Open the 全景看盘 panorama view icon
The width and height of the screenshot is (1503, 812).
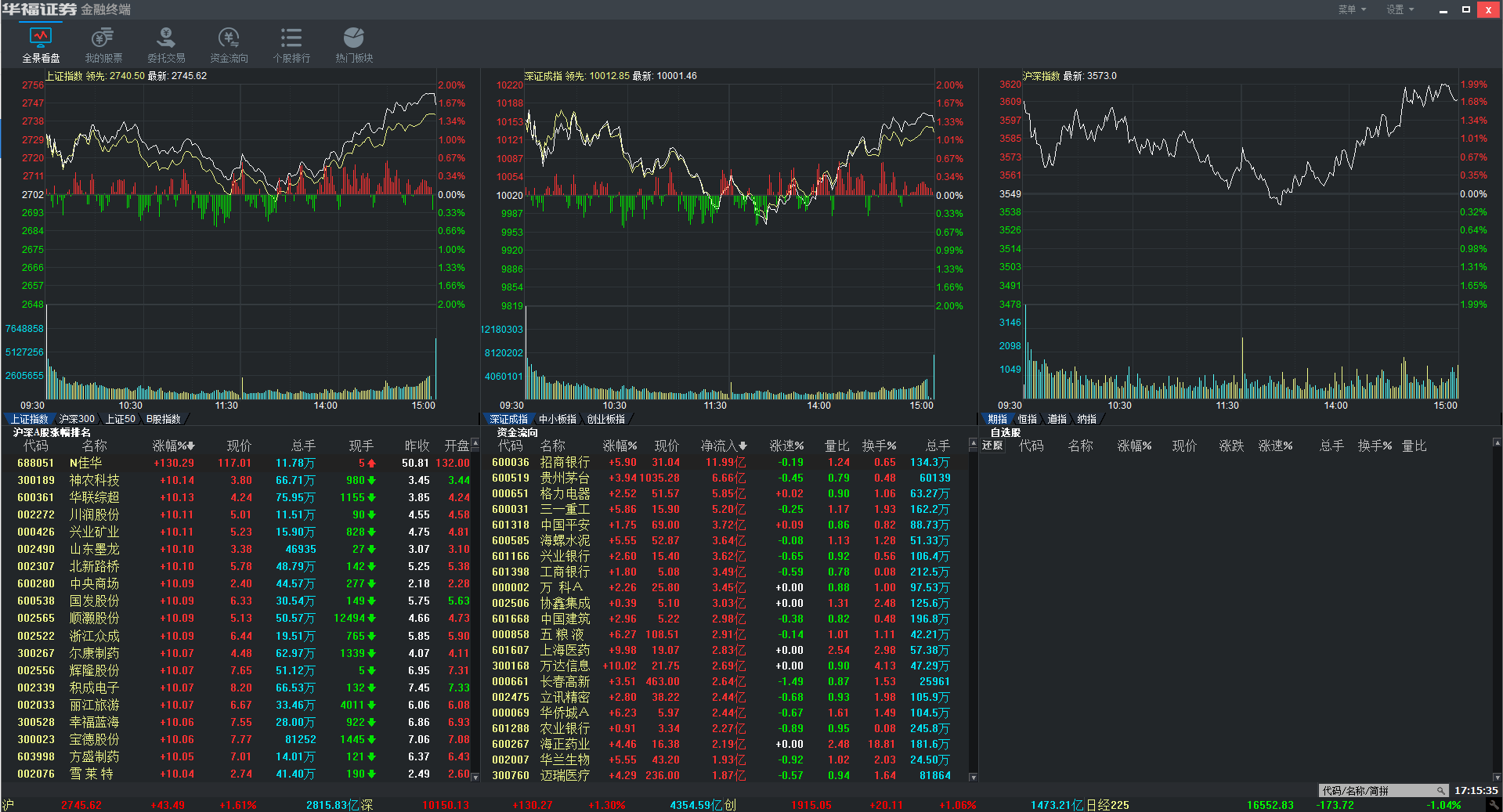pos(41,45)
